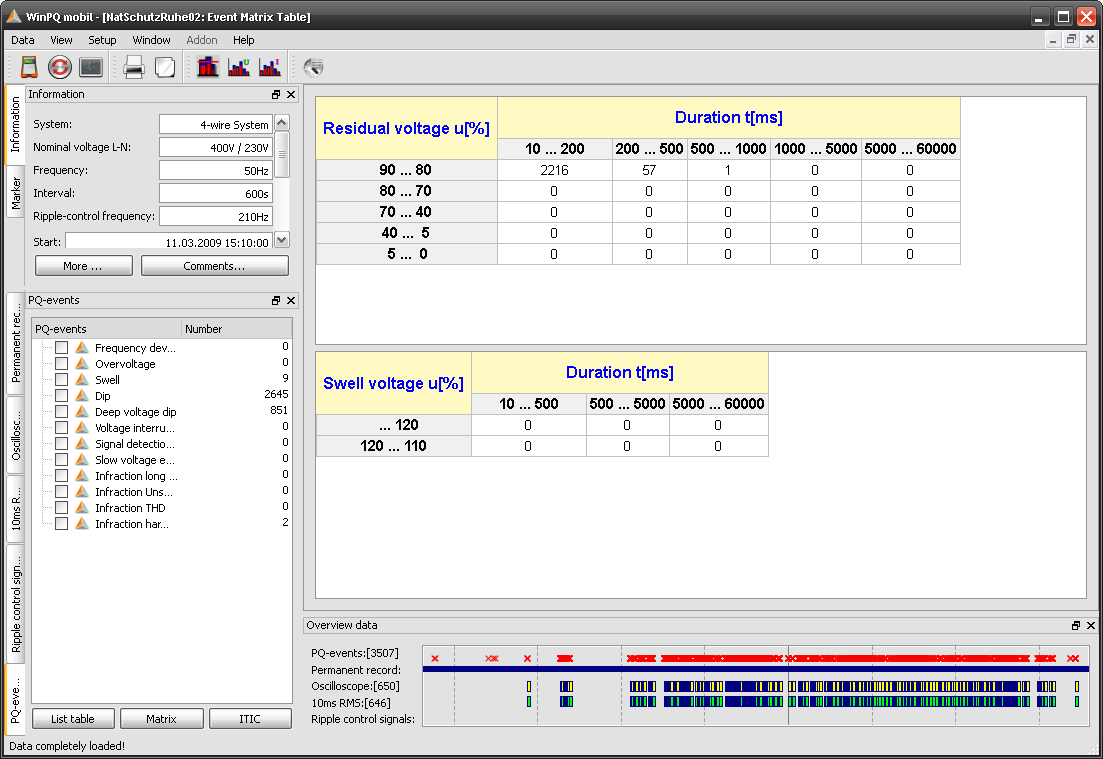Switch to the Oscillosc... side tab
Image resolution: width=1103 pixels, height=759 pixels.
point(15,435)
